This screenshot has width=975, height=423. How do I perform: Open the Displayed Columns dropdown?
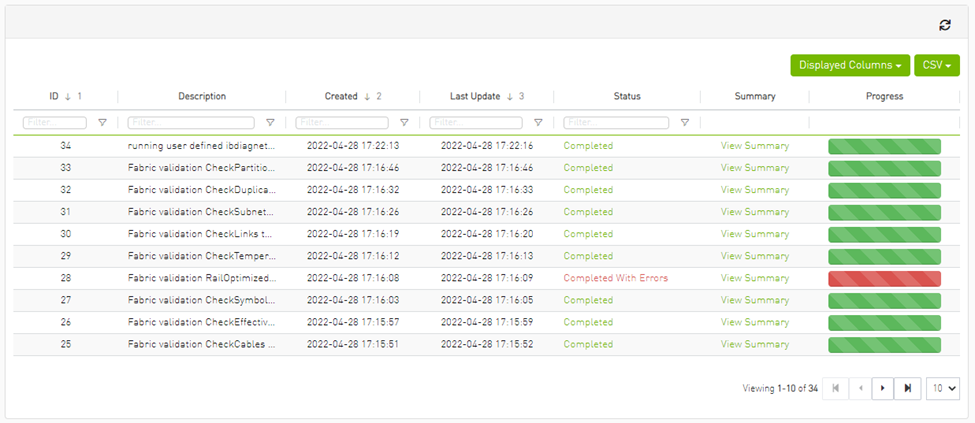850,65
